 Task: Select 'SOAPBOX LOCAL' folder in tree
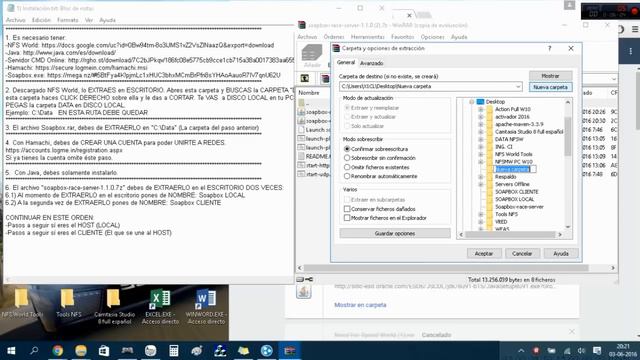pos(514,199)
